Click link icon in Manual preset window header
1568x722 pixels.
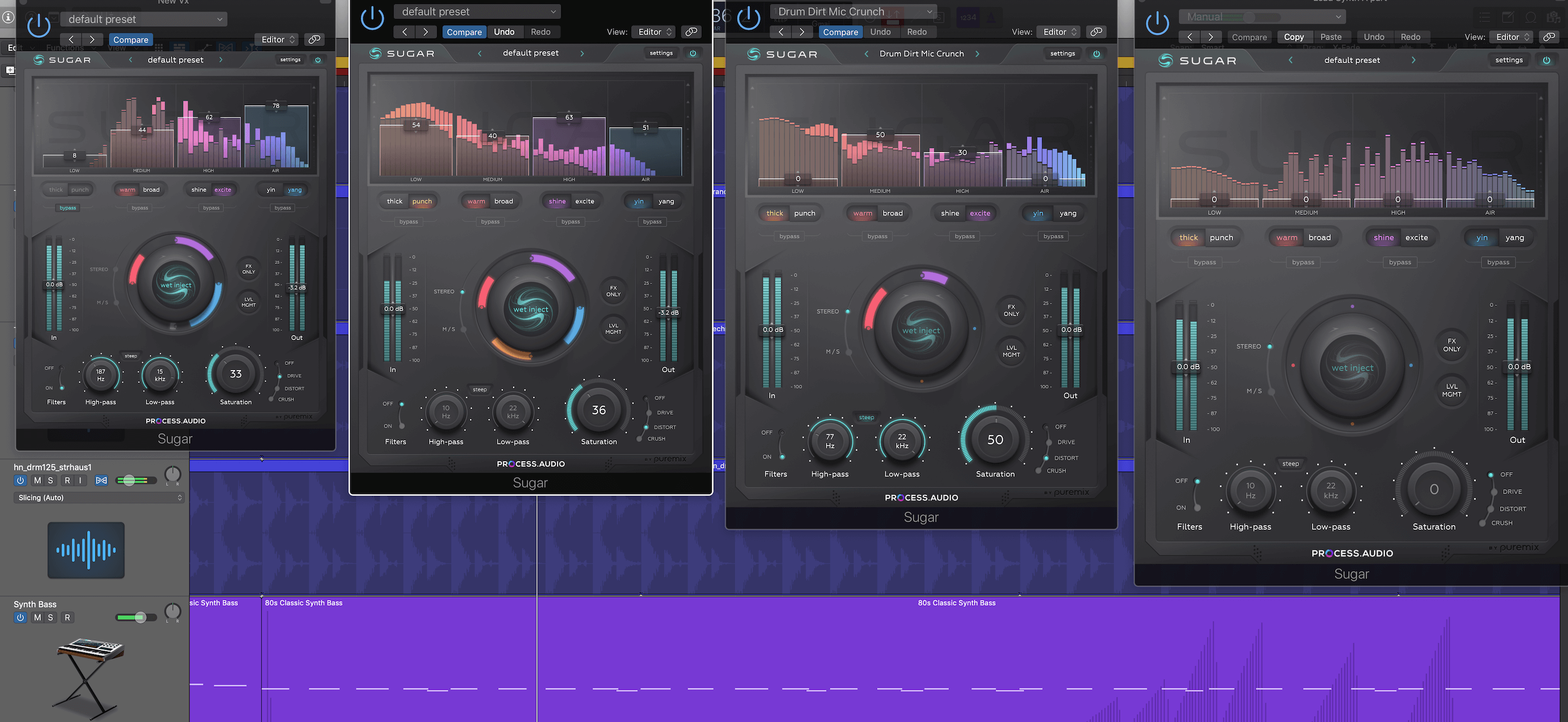point(1548,37)
